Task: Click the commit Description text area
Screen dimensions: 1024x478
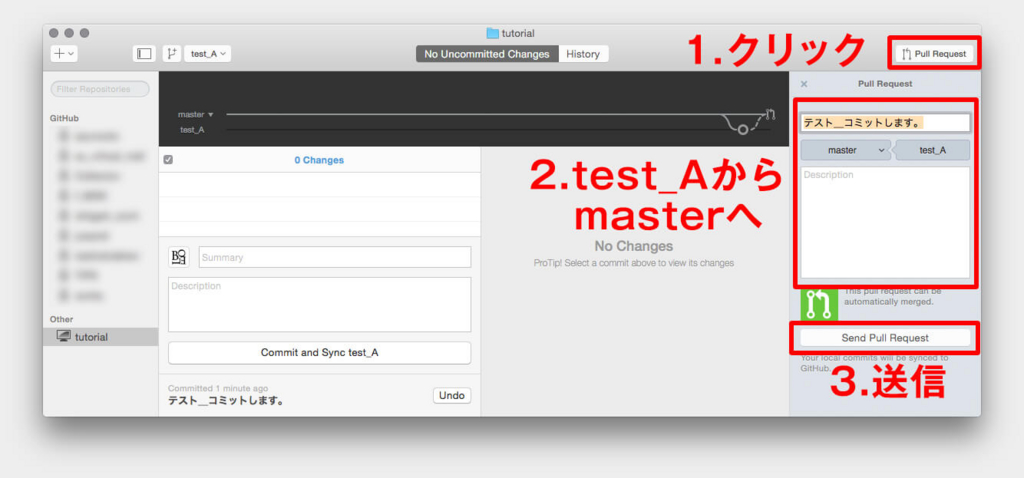Action: (x=319, y=304)
